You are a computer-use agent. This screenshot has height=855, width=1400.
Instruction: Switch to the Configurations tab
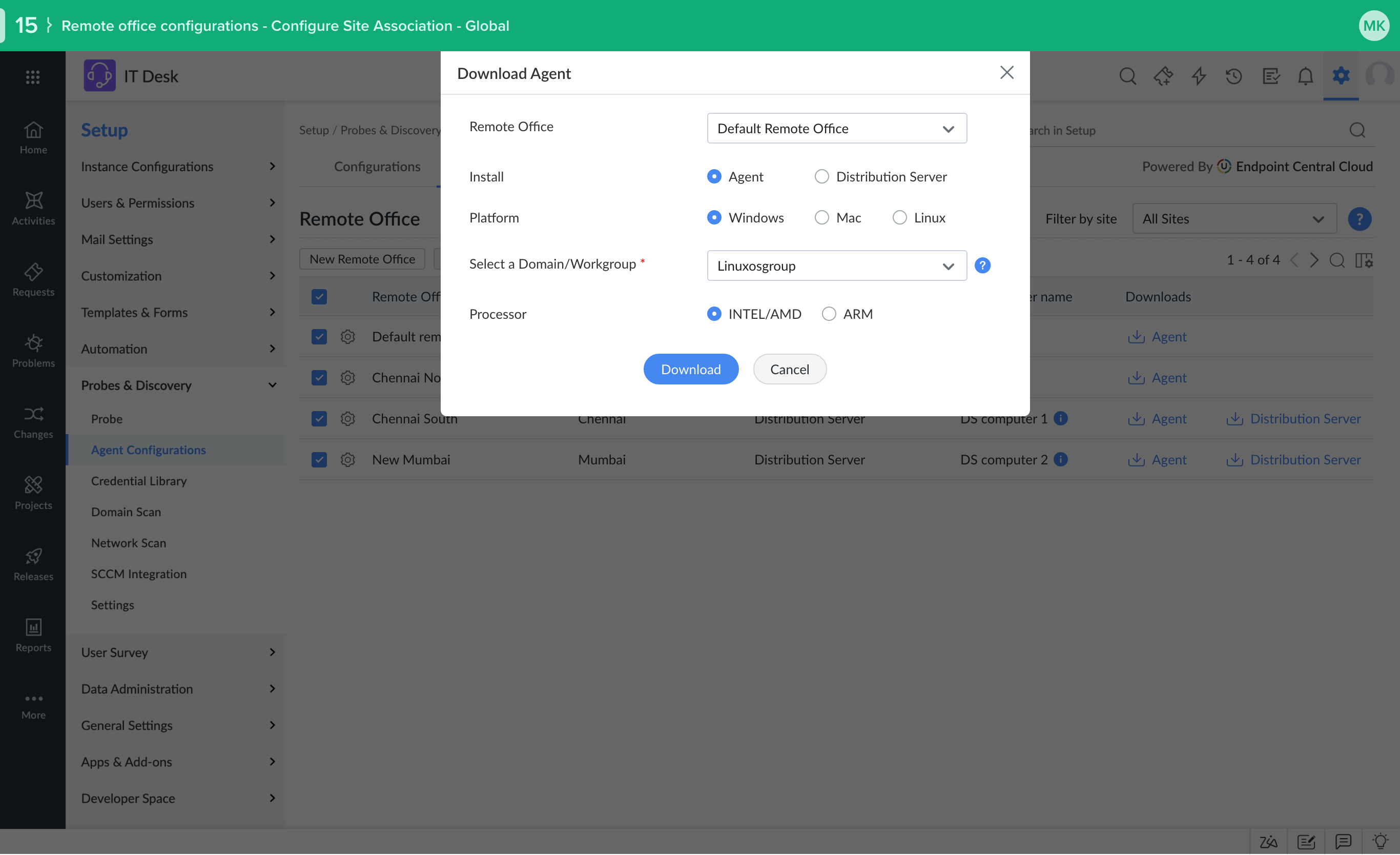(x=377, y=167)
